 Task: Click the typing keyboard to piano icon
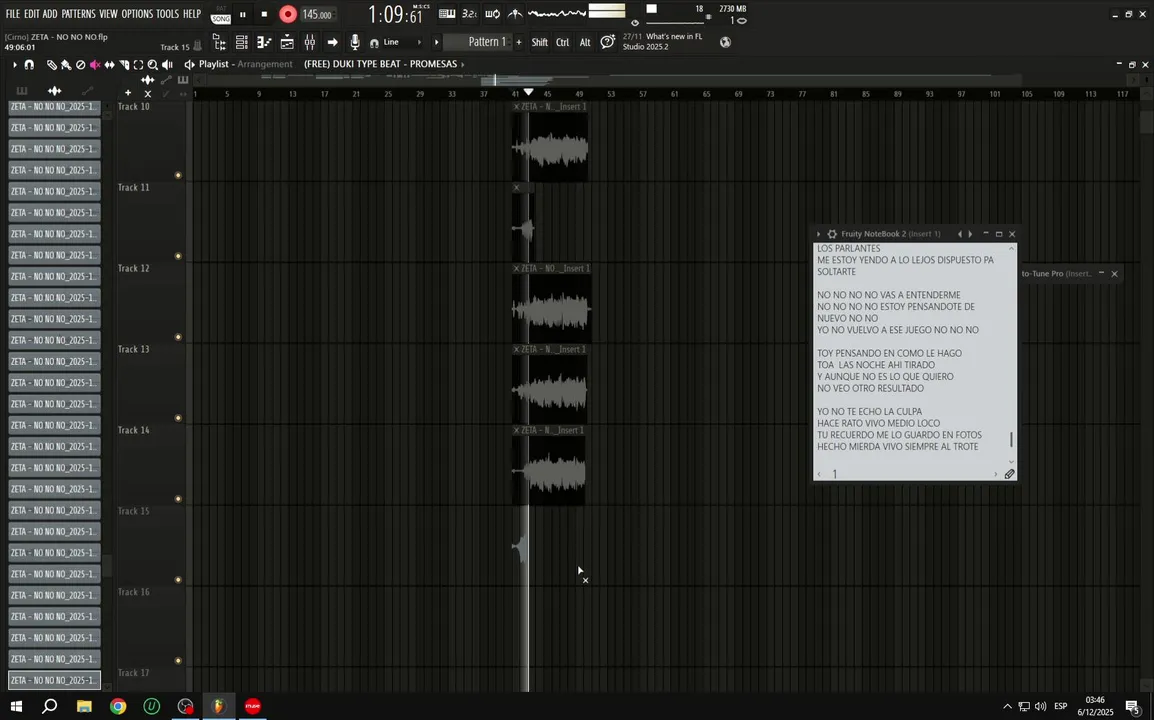pyautogui.click(x=447, y=14)
